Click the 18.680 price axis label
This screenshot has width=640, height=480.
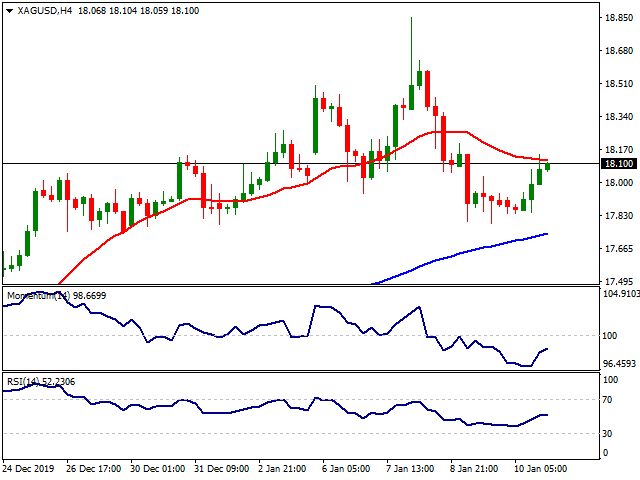coord(619,51)
